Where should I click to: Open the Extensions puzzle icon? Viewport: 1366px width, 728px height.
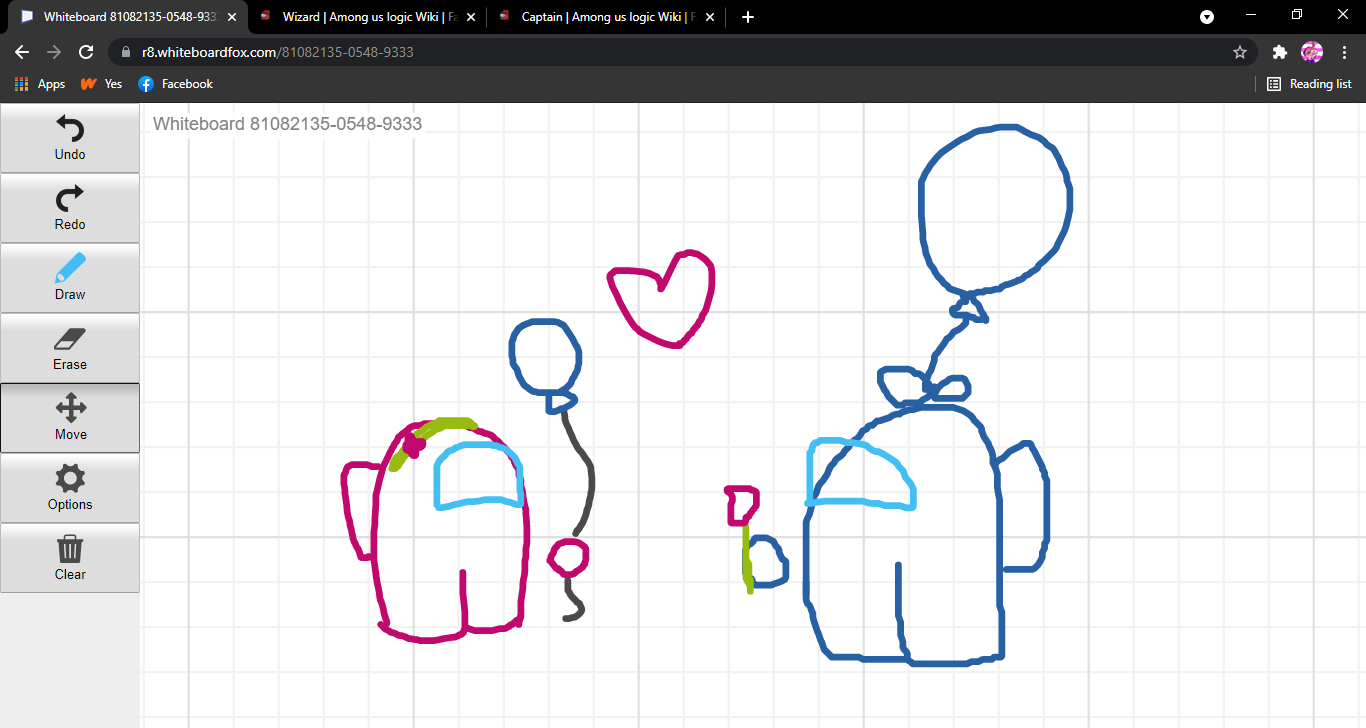click(x=1279, y=52)
